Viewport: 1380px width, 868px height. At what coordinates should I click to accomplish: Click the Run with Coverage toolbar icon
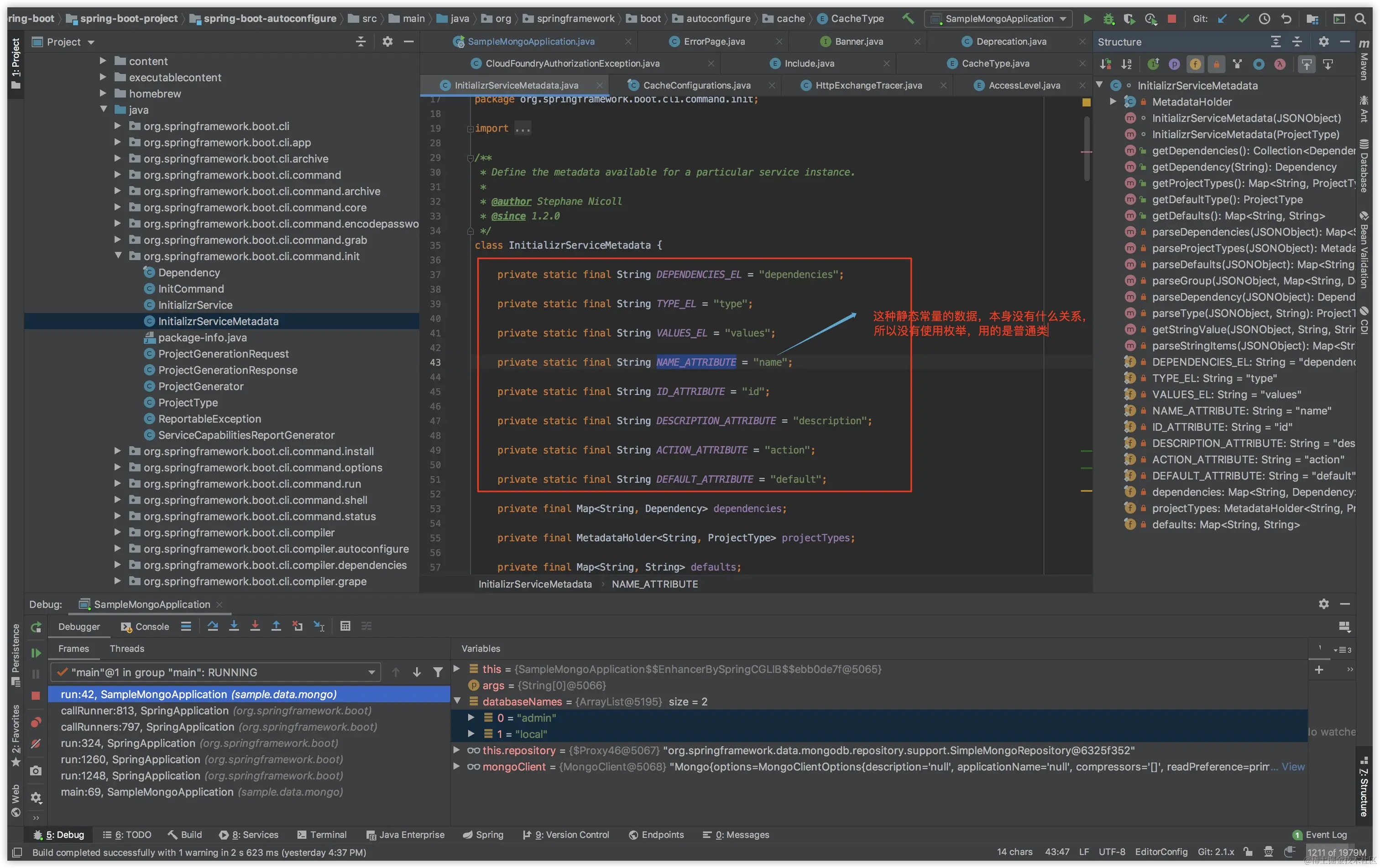pyautogui.click(x=1129, y=19)
